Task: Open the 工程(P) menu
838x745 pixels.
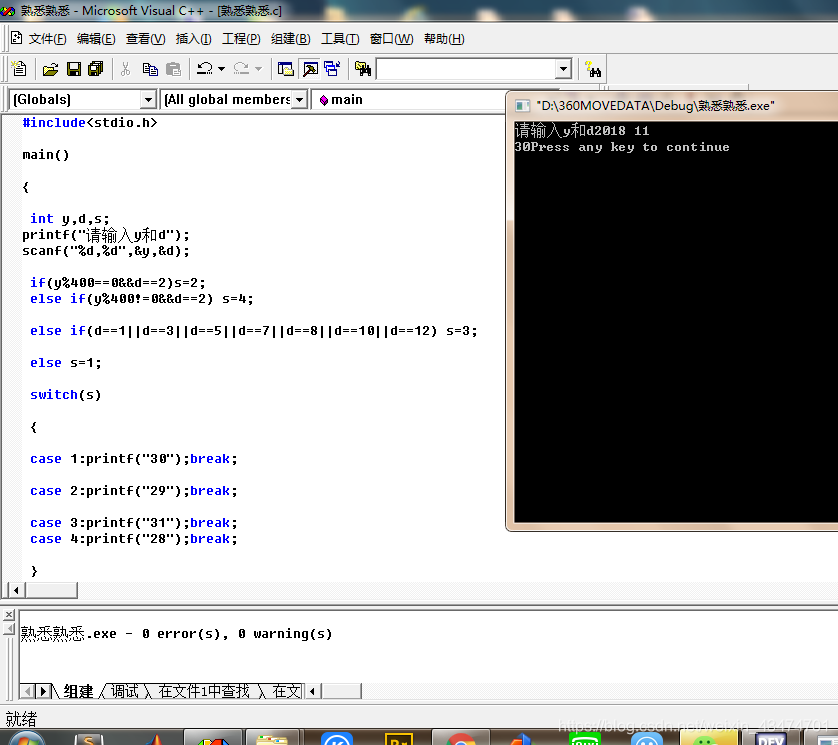Action: (241, 39)
